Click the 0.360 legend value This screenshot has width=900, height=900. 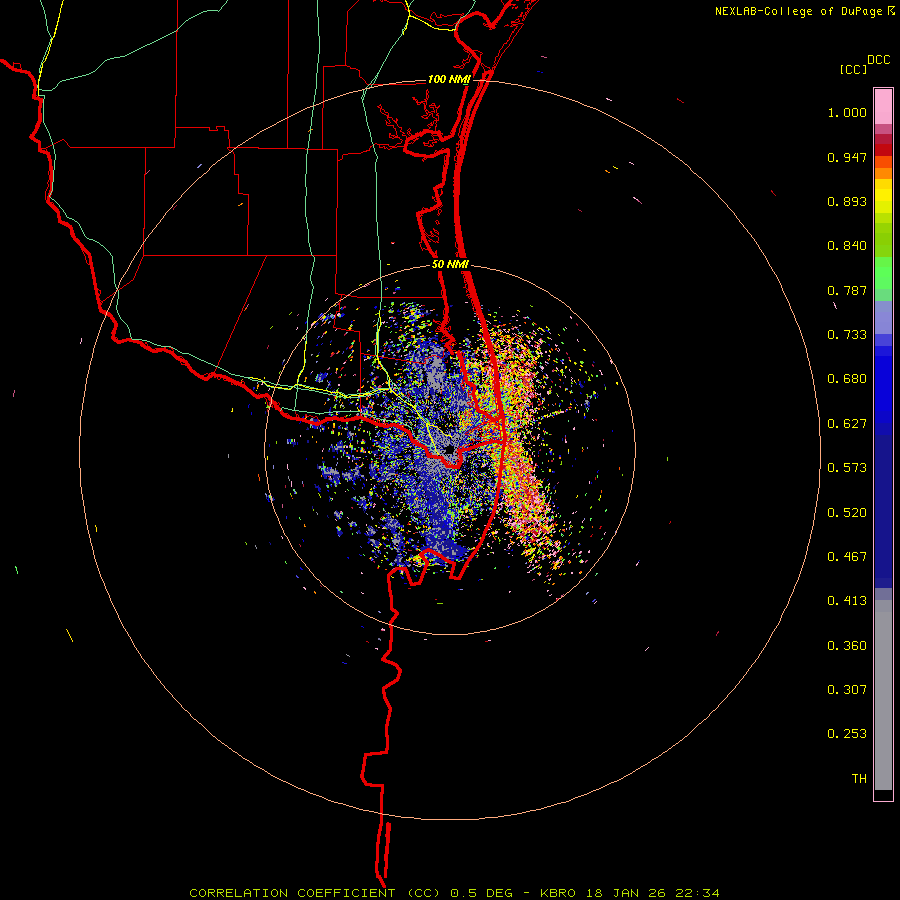pyautogui.click(x=847, y=646)
